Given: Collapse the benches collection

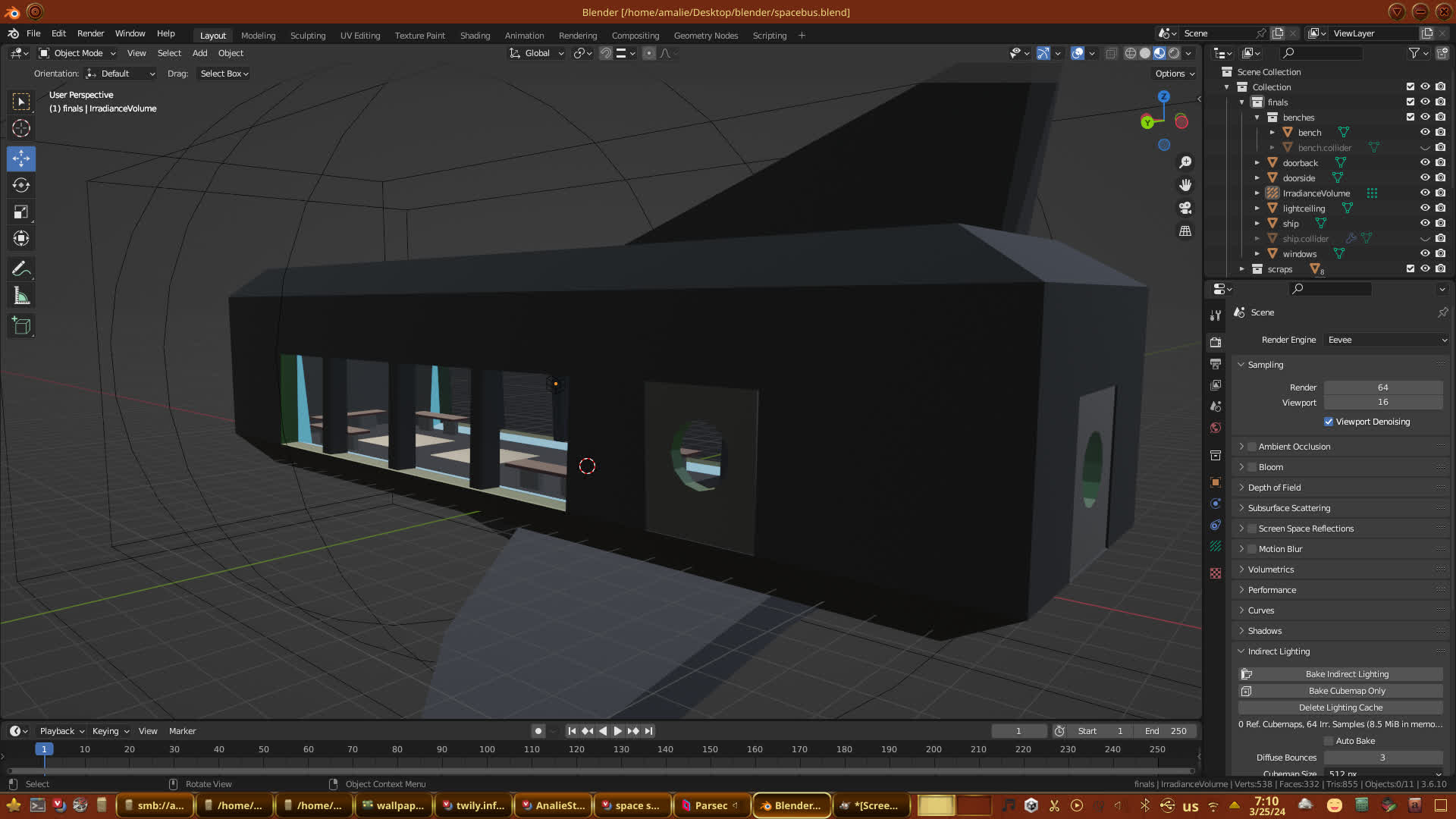Looking at the screenshot, I should click(1257, 118).
